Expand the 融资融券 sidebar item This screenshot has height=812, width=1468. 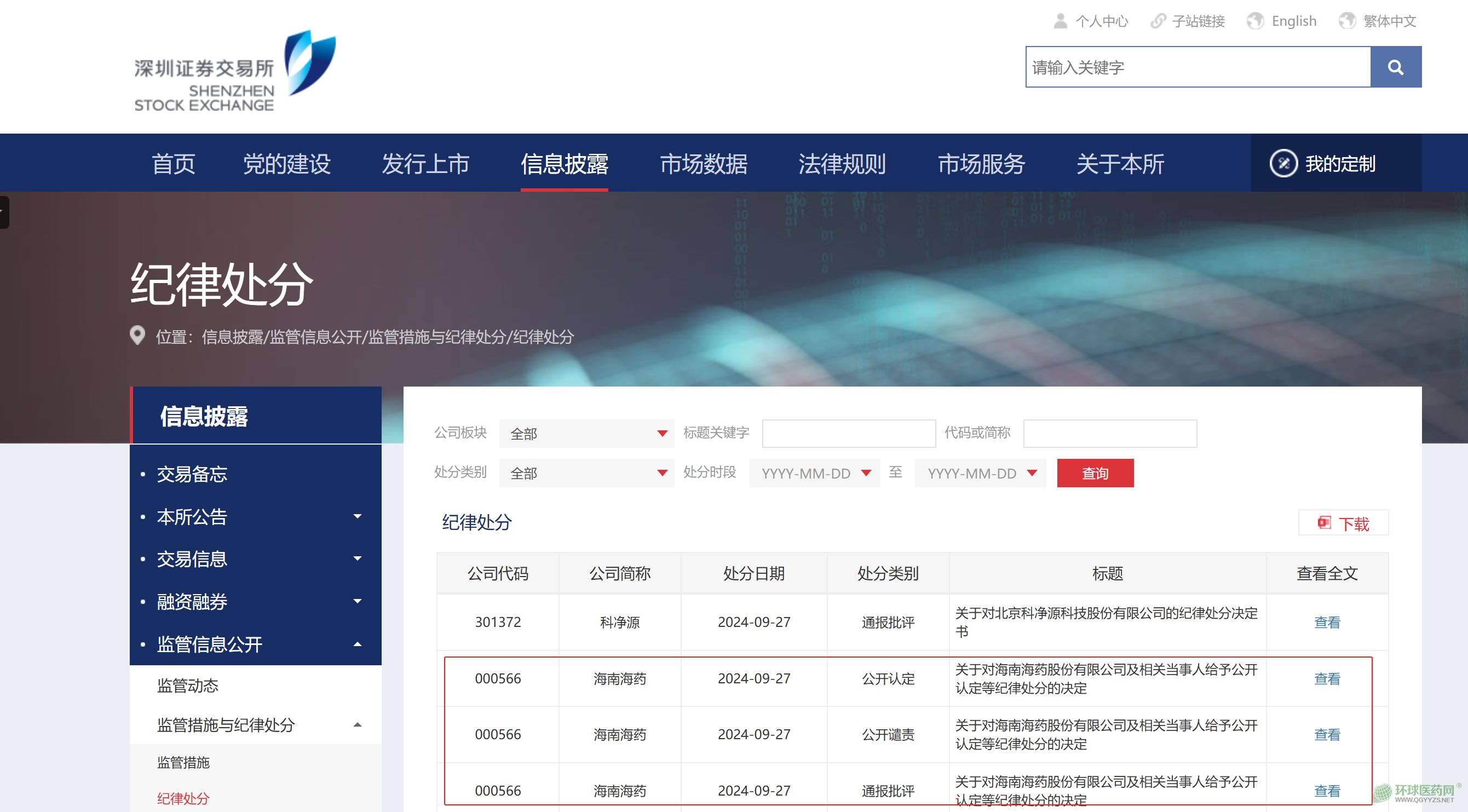[358, 601]
